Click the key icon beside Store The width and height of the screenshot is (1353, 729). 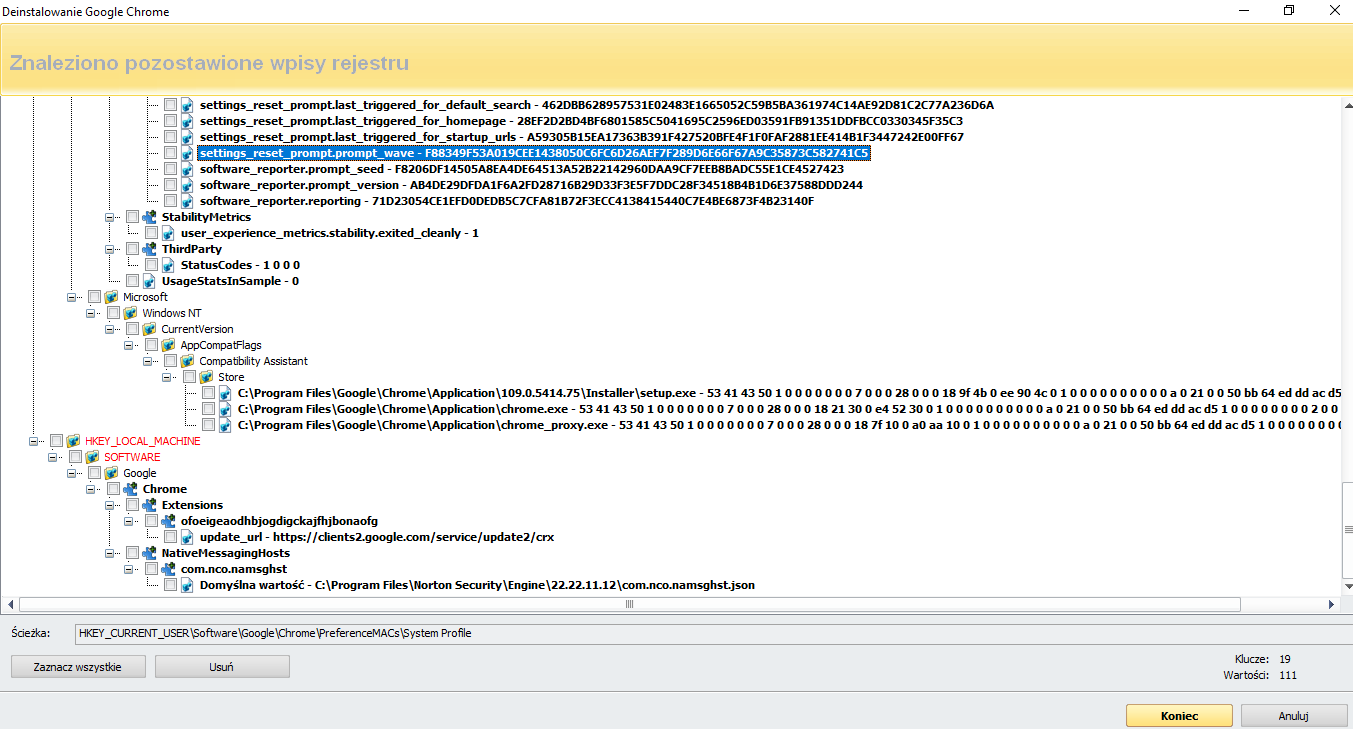click(x=207, y=377)
